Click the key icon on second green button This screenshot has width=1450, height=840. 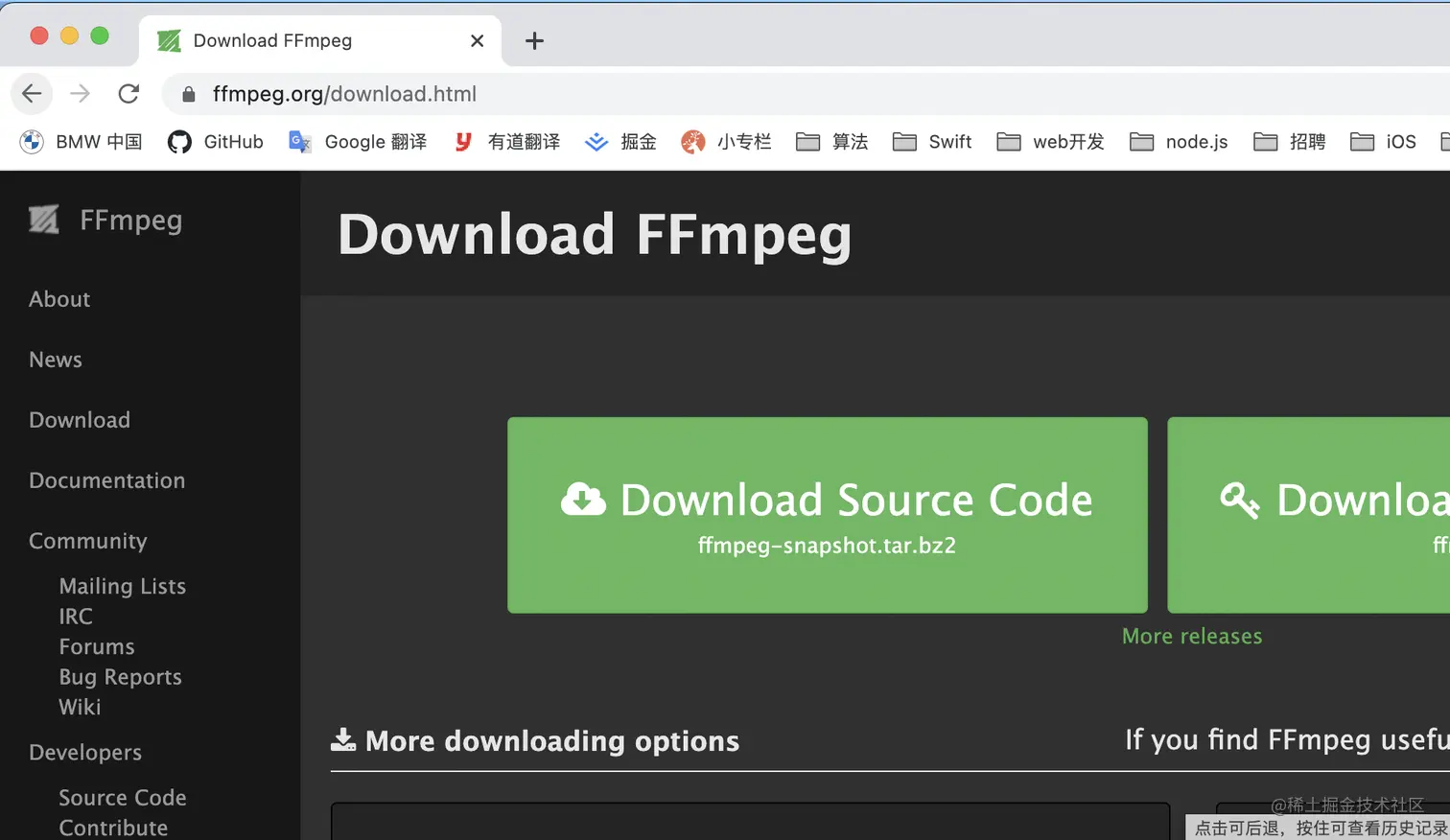pyautogui.click(x=1239, y=500)
